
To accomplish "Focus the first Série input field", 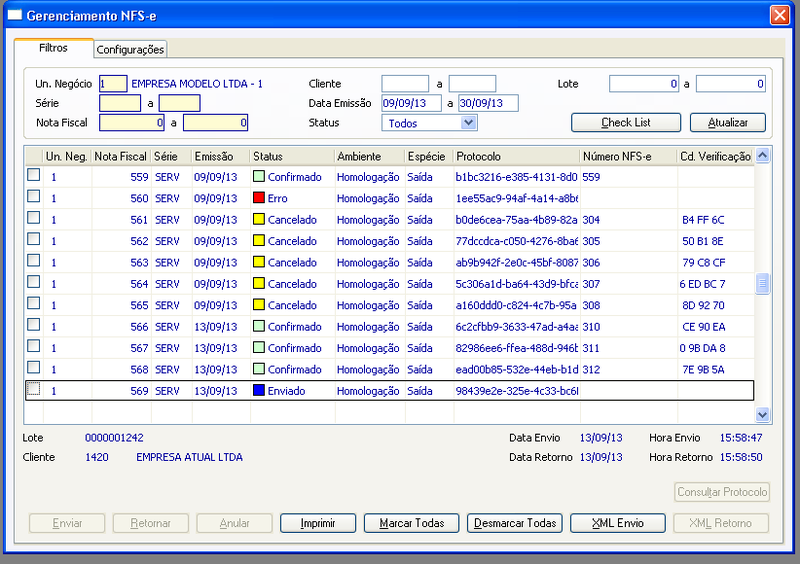I will [x=120, y=103].
